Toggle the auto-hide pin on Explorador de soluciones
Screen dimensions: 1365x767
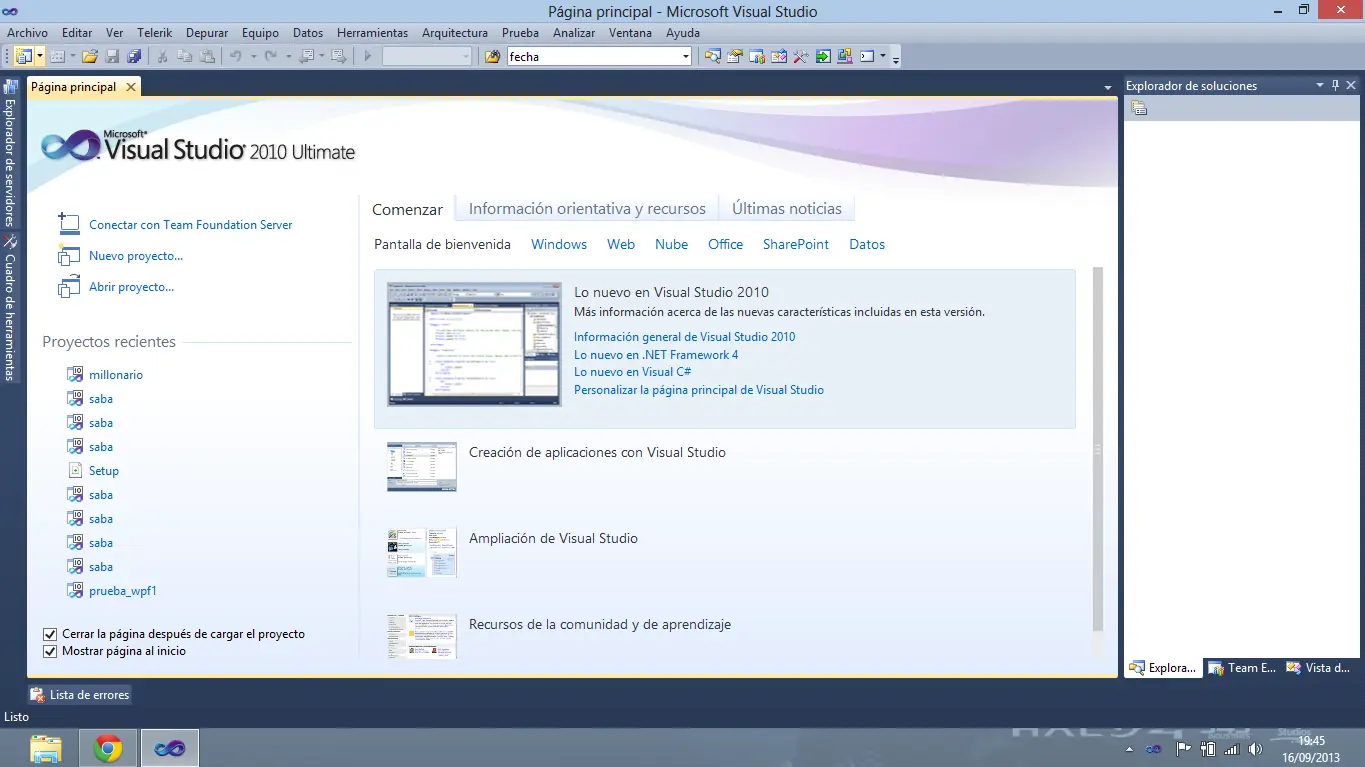click(1335, 86)
